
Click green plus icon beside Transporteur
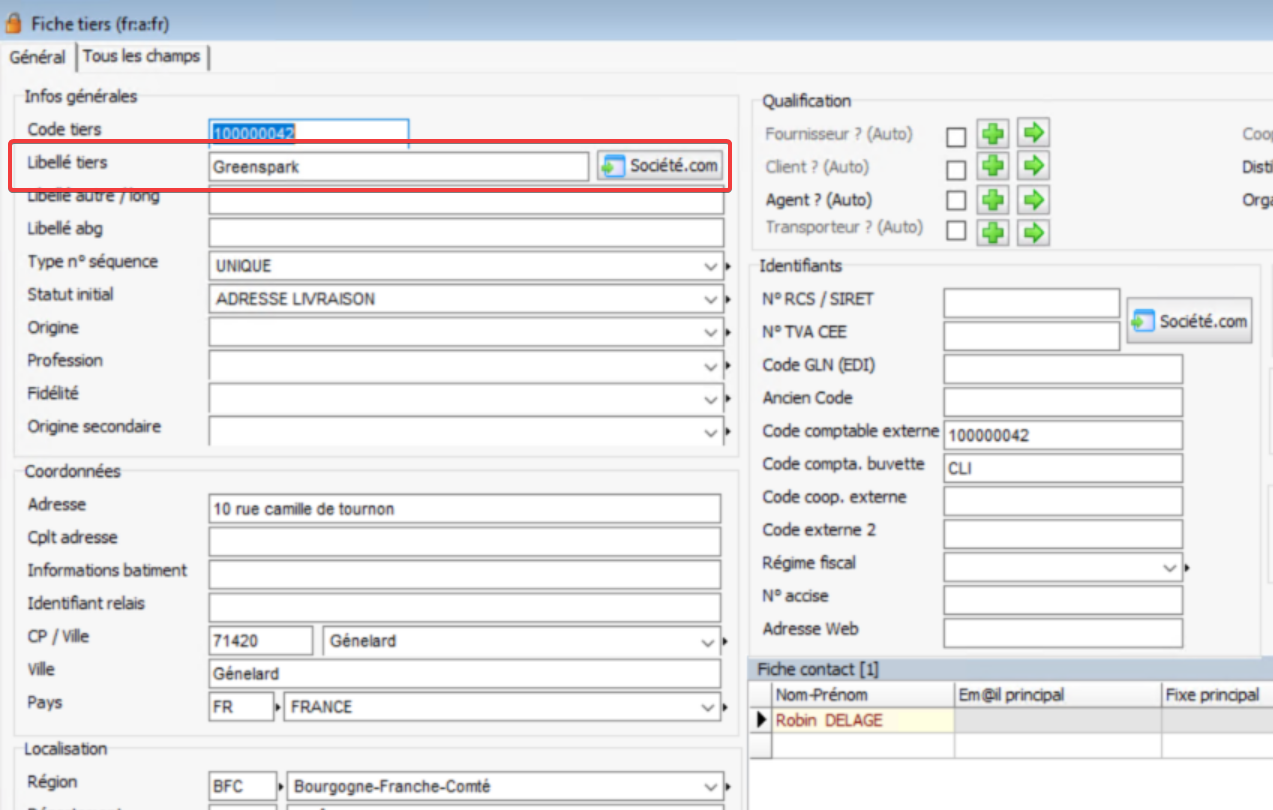(x=992, y=232)
